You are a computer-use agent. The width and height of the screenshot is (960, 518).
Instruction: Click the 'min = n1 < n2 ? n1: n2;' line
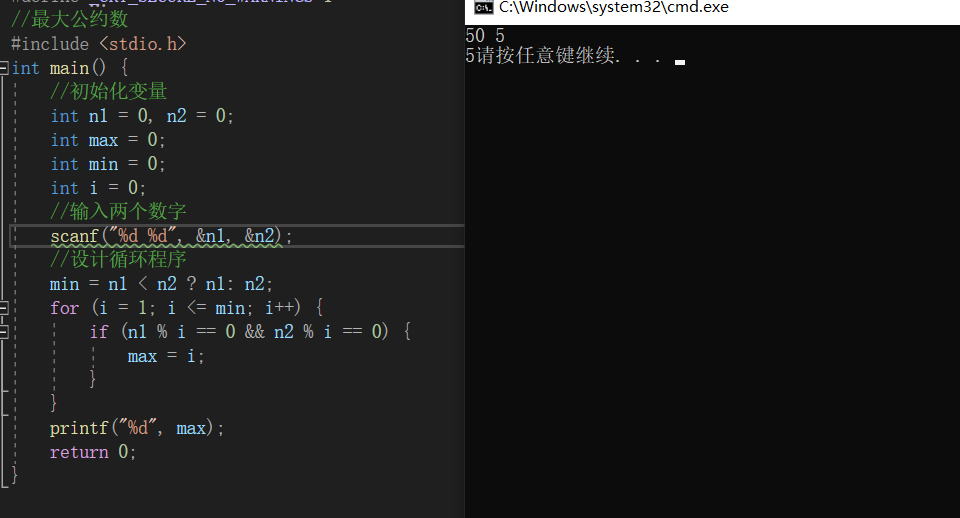tap(161, 284)
